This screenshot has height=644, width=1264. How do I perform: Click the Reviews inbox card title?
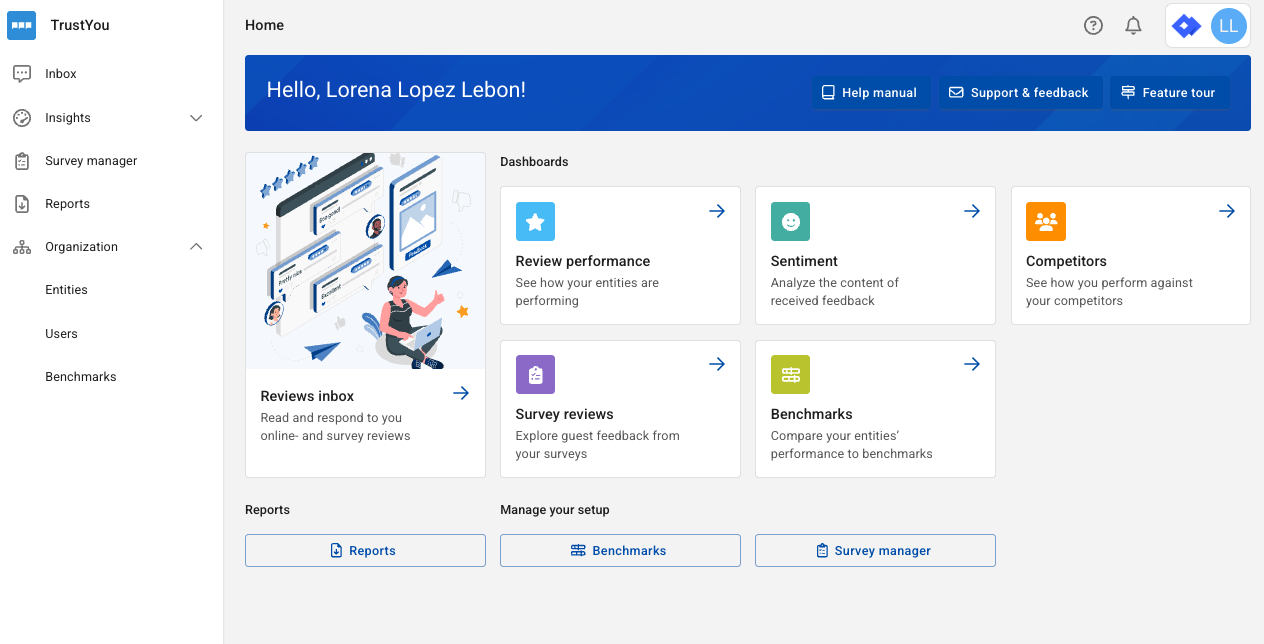click(307, 396)
